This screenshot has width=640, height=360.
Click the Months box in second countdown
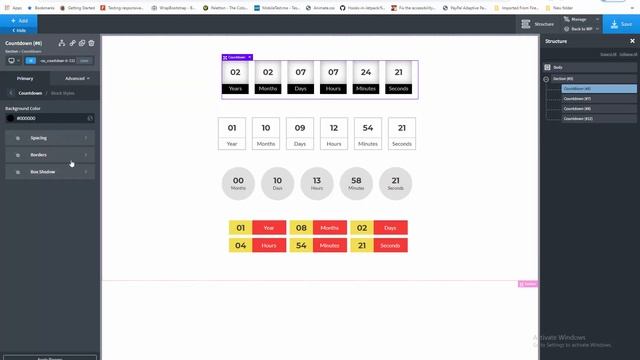tap(266, 133)
